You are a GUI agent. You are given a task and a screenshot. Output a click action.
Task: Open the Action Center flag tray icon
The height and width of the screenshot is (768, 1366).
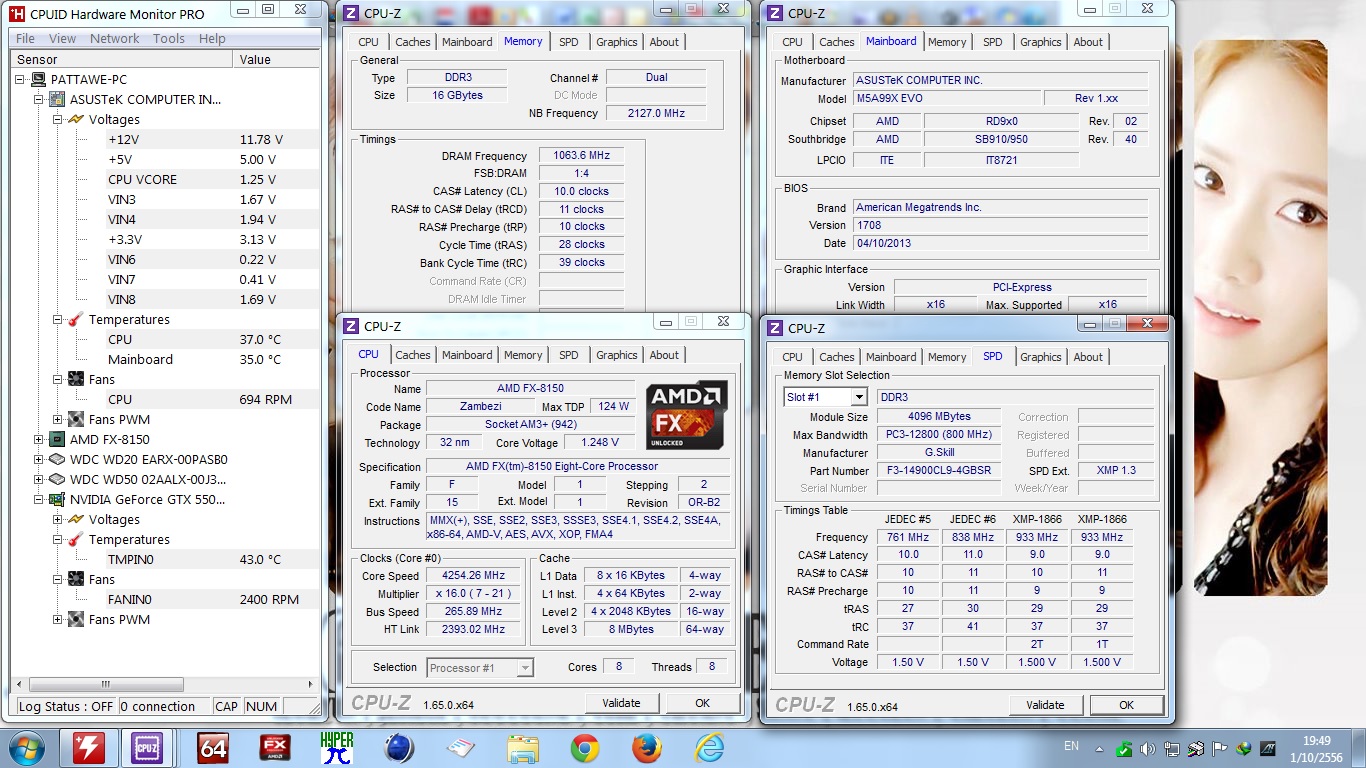[1219, 748]
